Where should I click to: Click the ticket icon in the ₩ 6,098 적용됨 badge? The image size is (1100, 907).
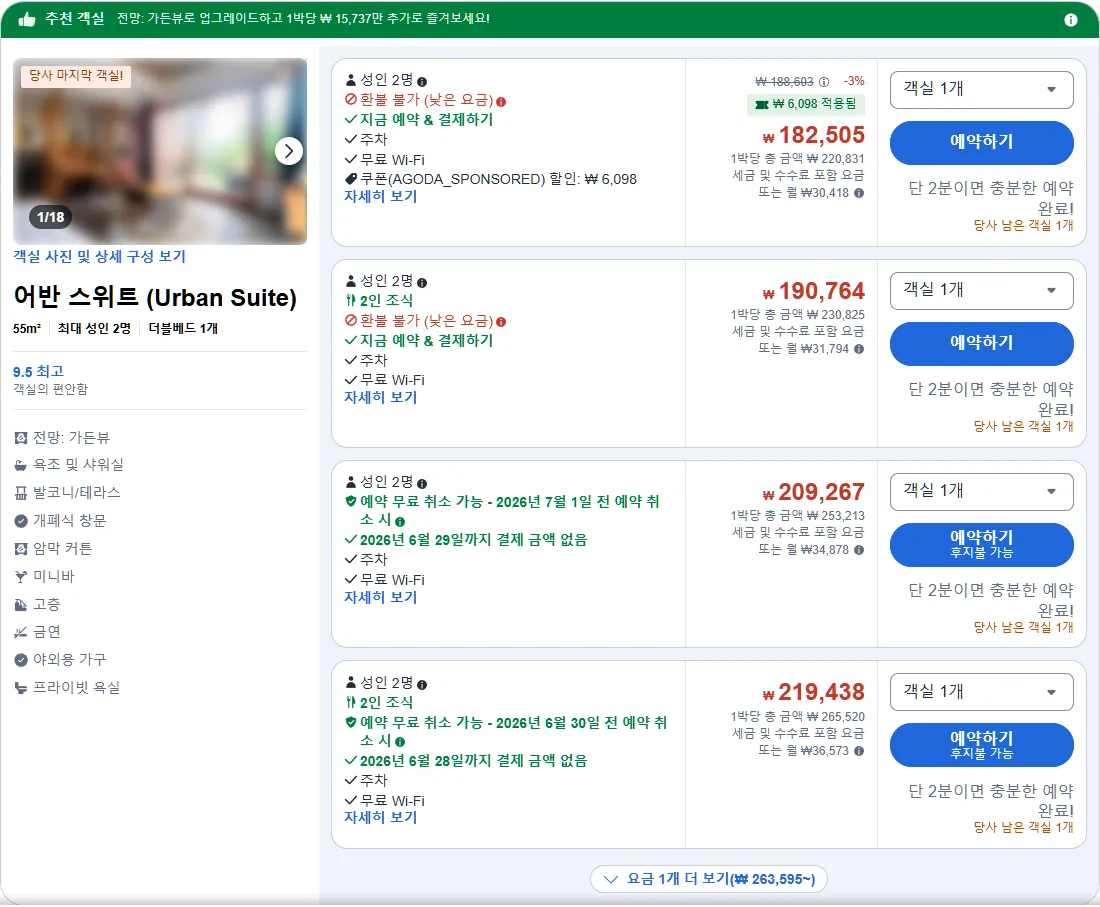[761, 105]
